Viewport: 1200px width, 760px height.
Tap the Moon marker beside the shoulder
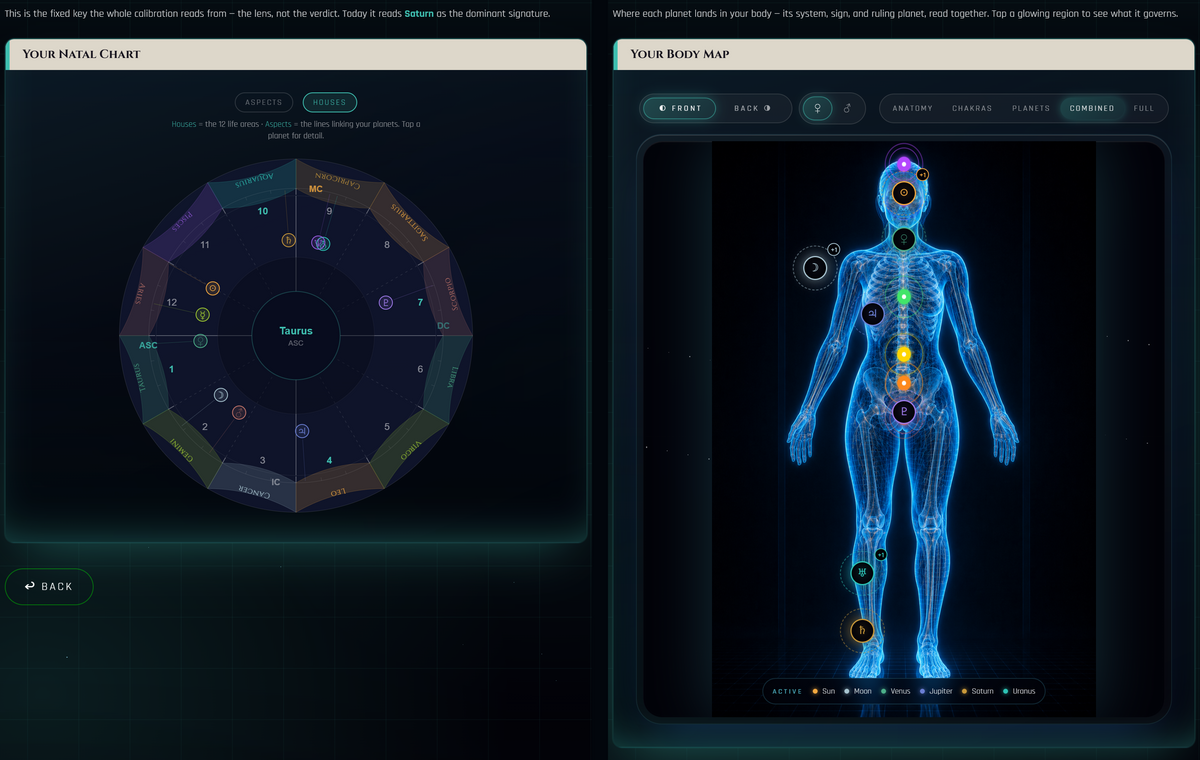coord(815,268)
